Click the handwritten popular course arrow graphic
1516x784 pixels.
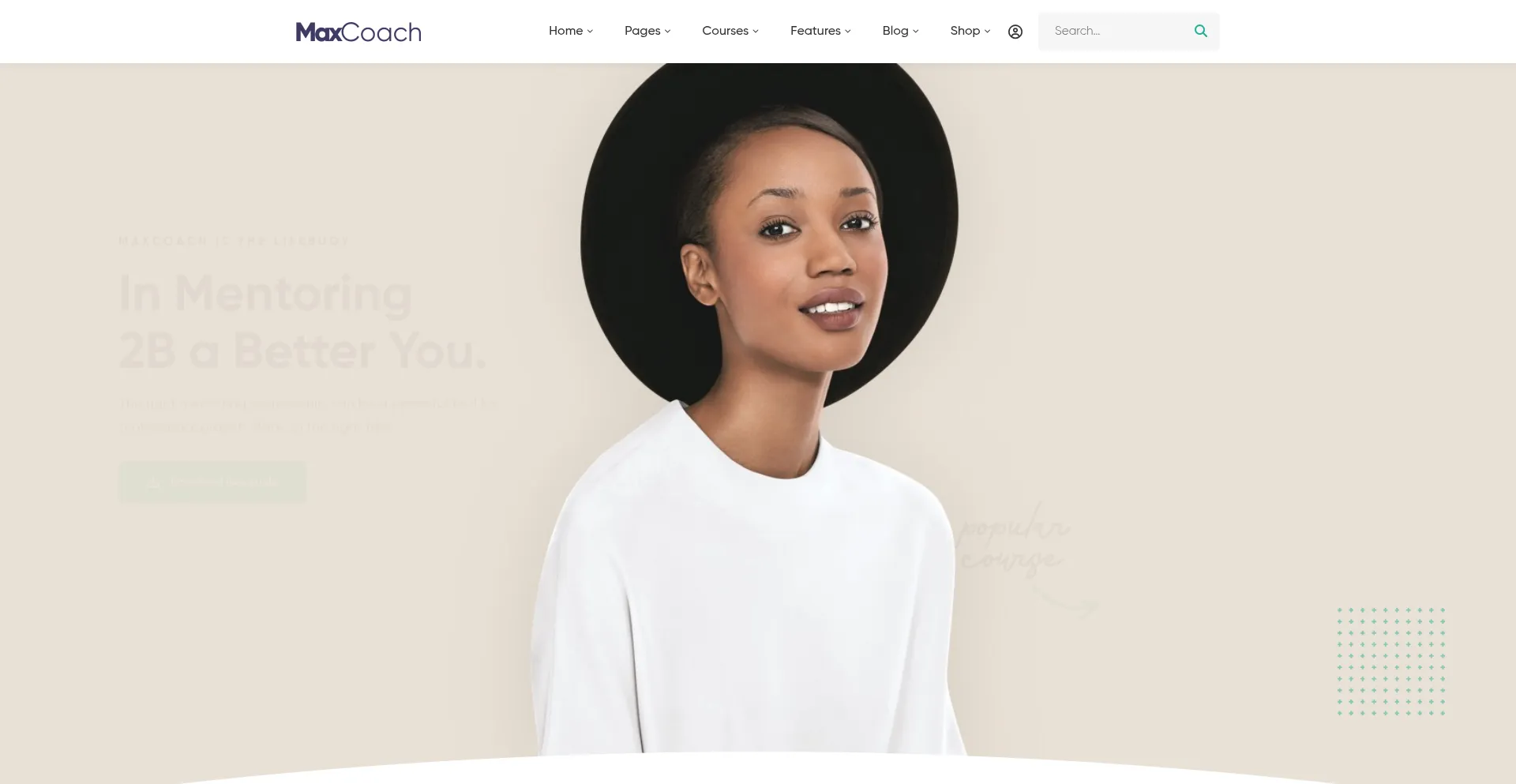click(x=1026, y=557)
